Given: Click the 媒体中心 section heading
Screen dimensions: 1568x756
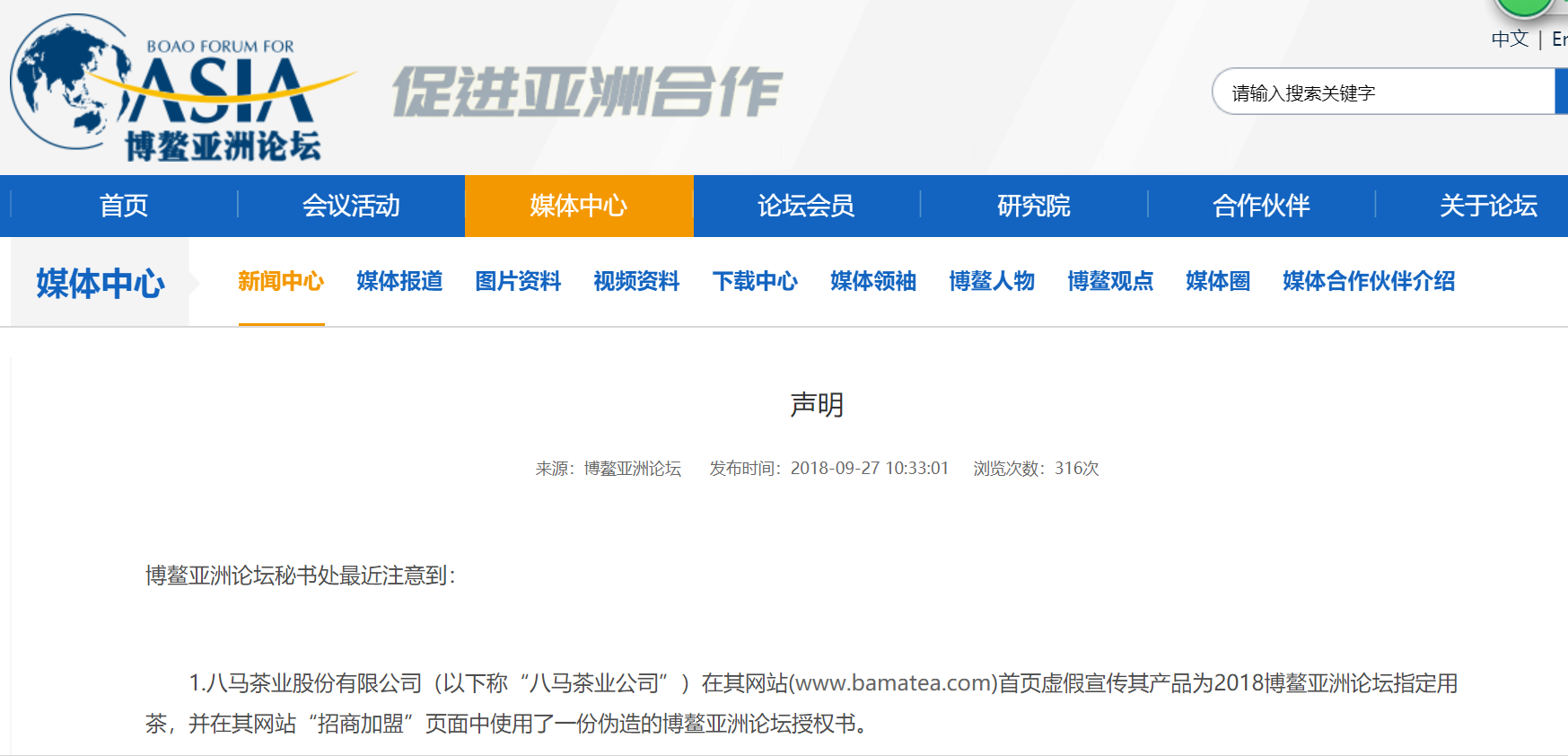Looking at the screenshot, I should coord(101,283).
